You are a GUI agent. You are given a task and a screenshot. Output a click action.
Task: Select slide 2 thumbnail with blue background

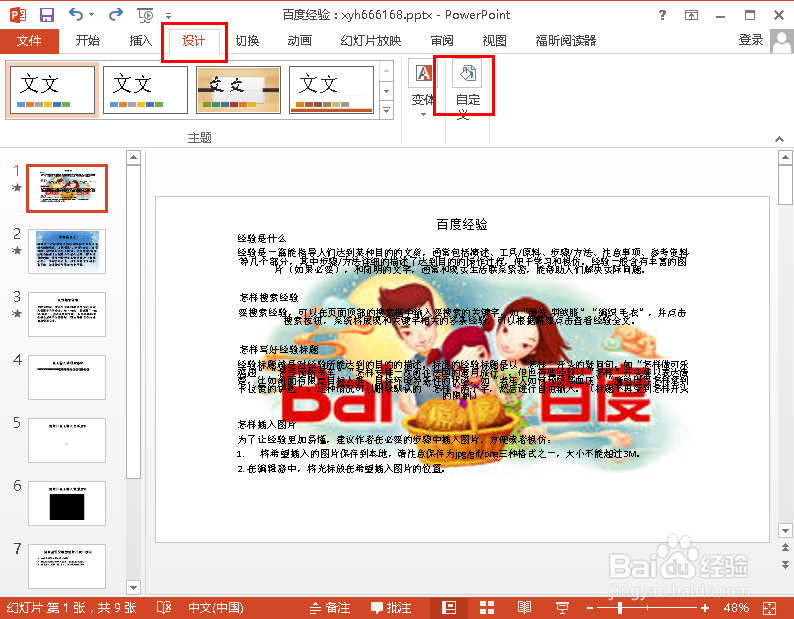pos(67,251)
